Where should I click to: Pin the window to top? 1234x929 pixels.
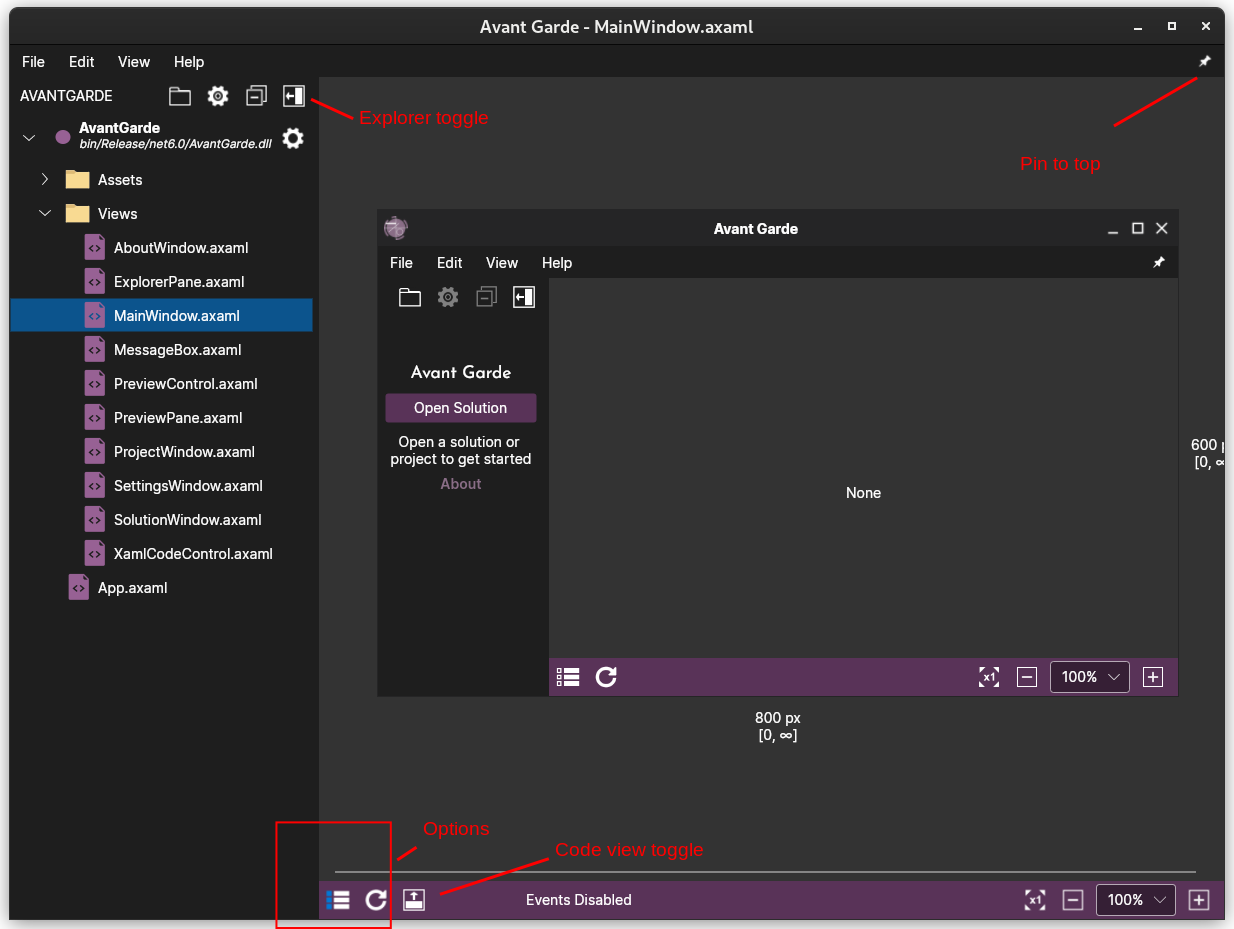pyautogui.click(x=1205, y=61)
